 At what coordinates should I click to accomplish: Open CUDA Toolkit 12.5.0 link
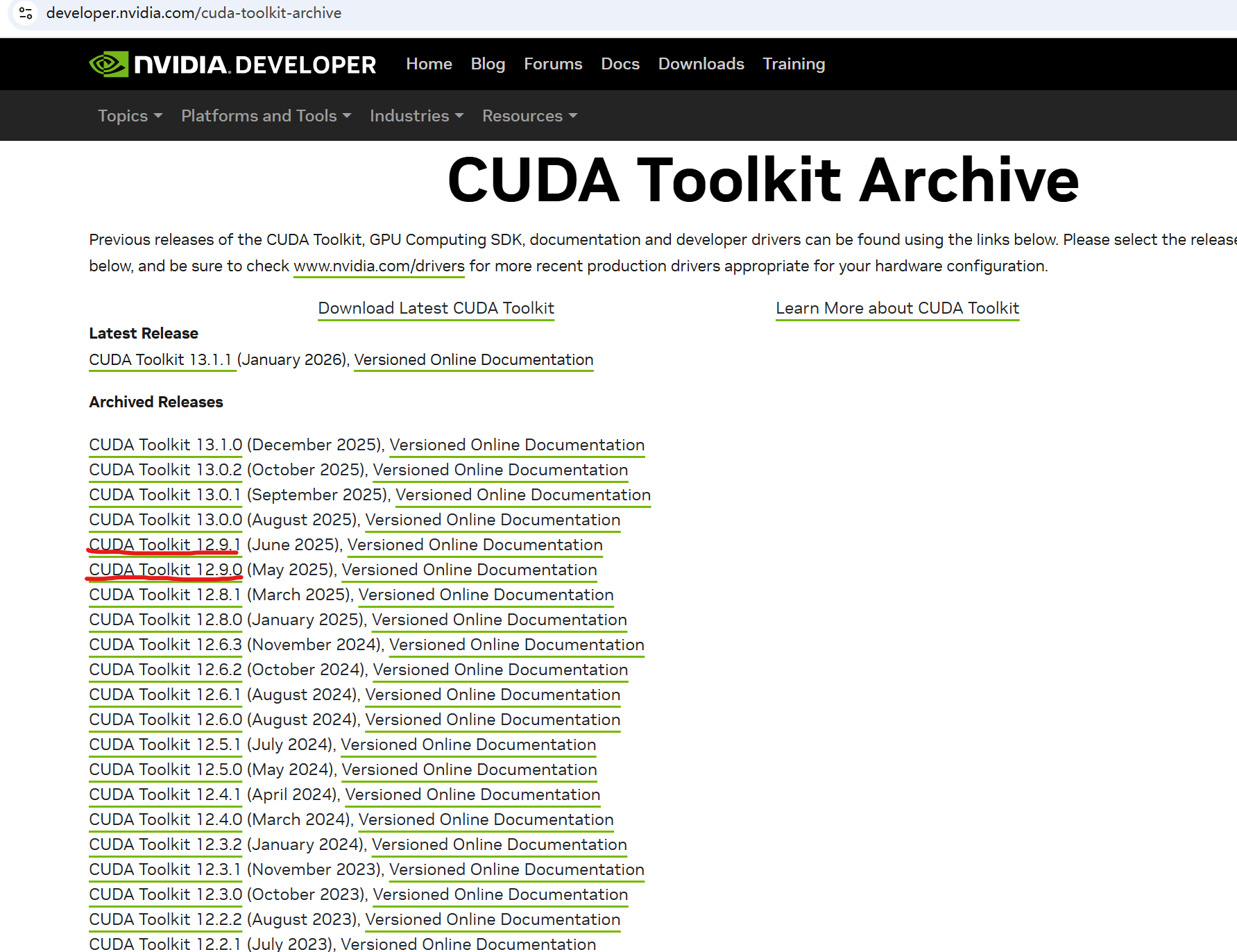point(166,770)
